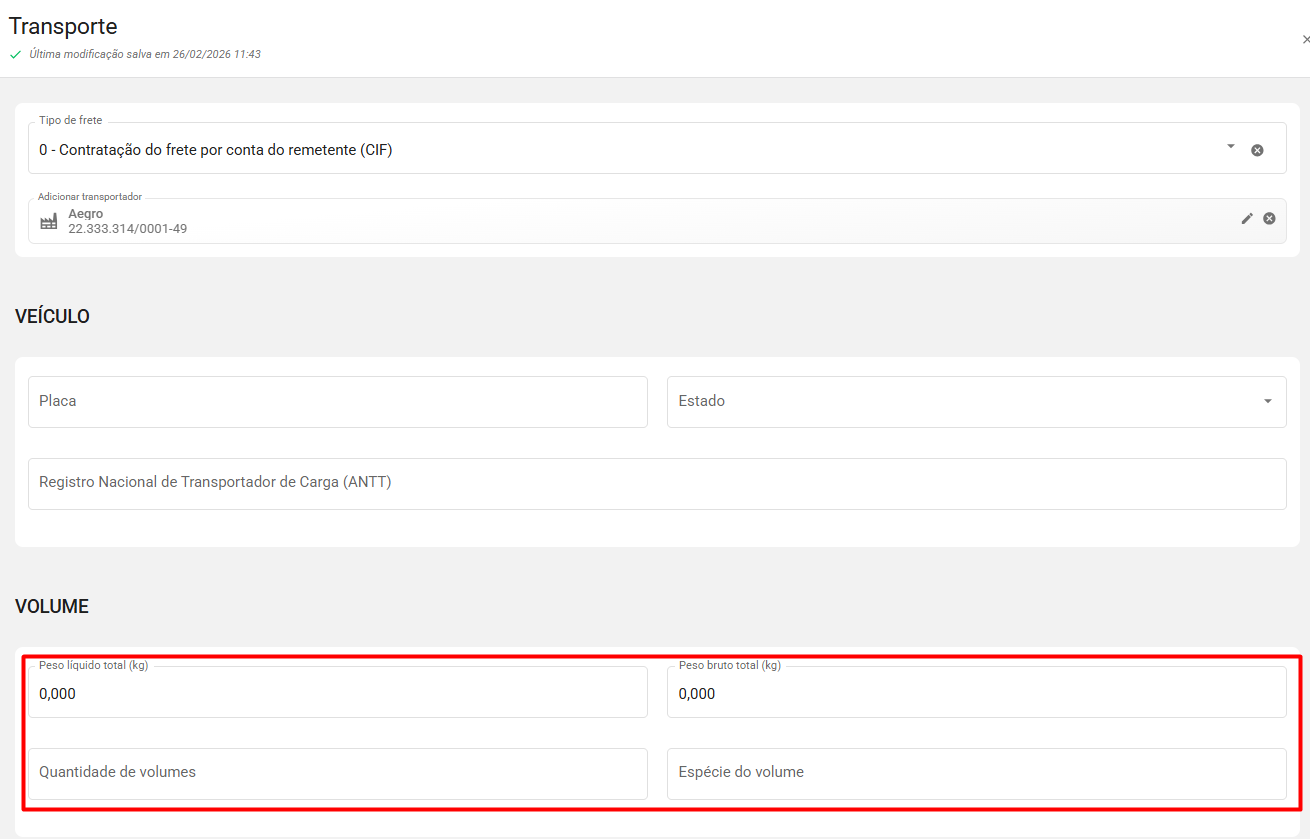Click the Última modificação salva text
The height and width of the screenshot is (839, 1310).
click(x=145, y=54)
